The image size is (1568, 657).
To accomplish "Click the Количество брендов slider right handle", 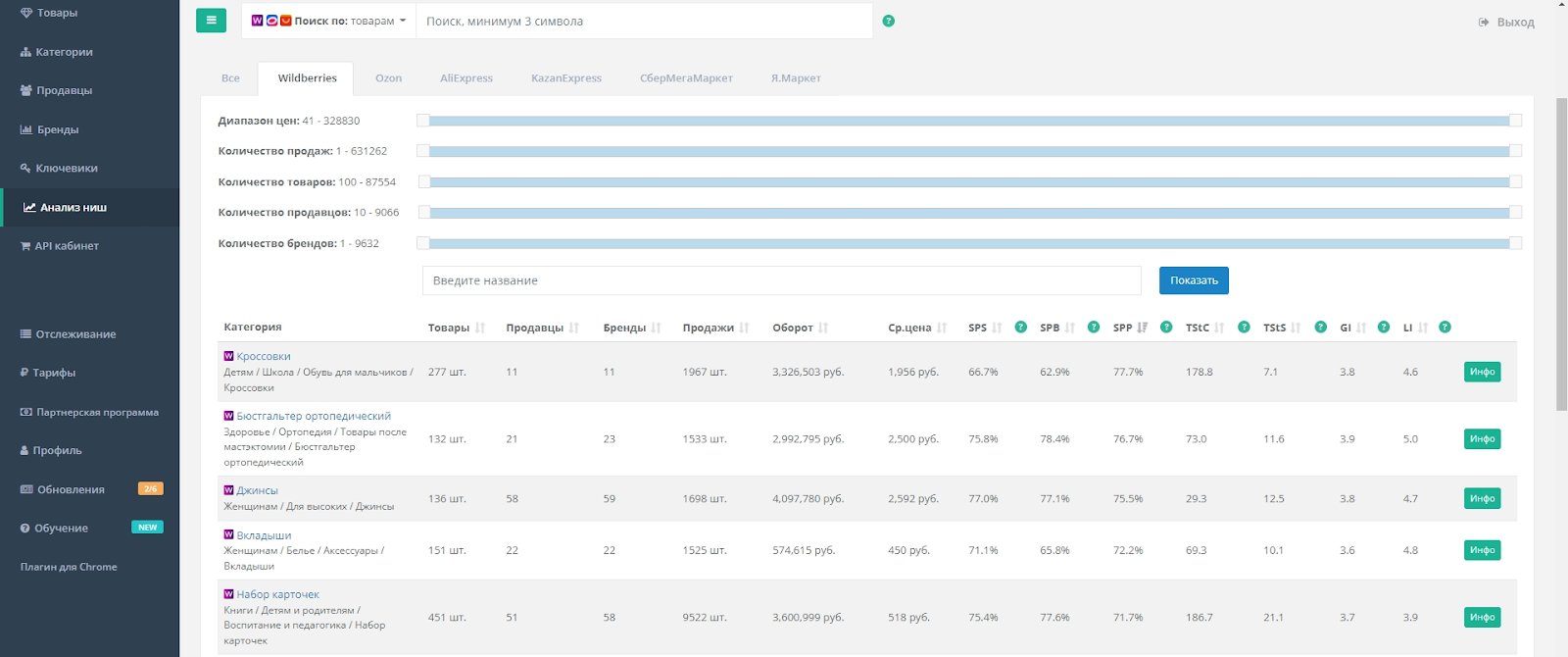I will (x=1515, y=243).
